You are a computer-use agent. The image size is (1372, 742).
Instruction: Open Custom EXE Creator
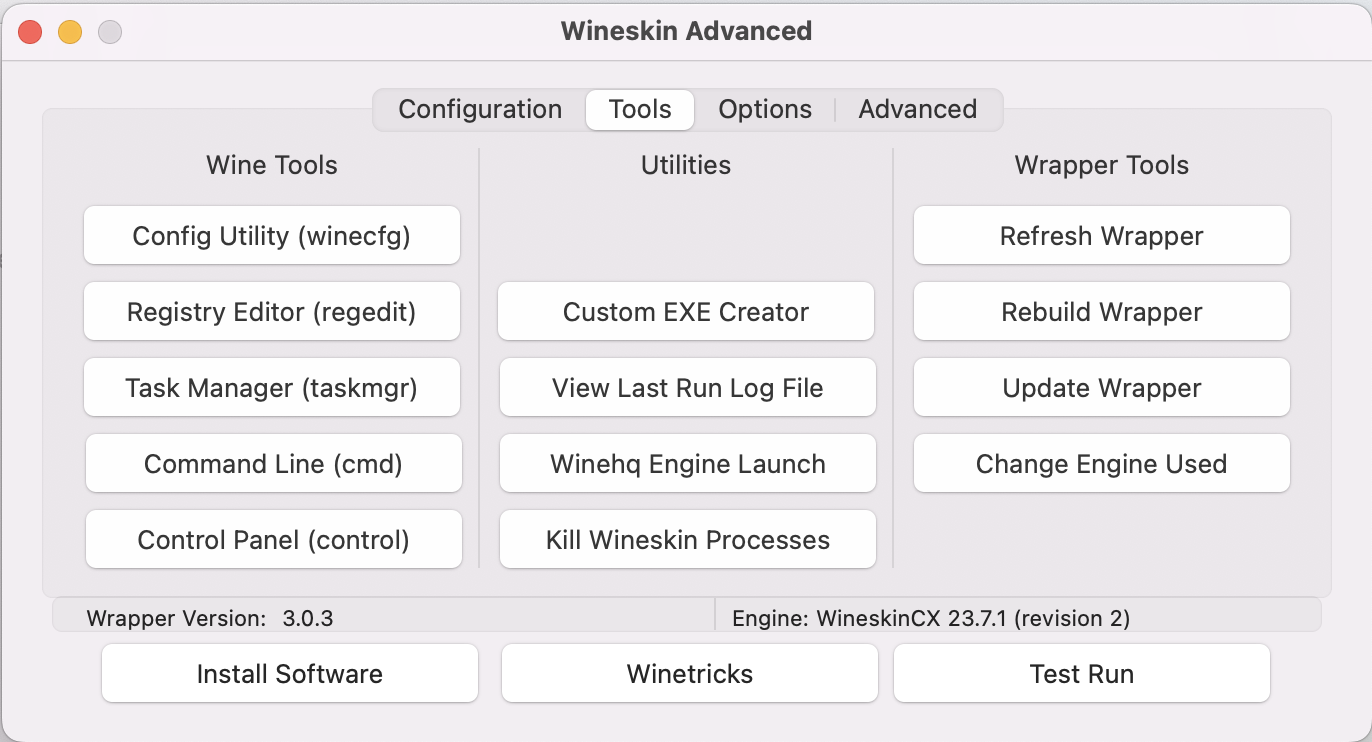tap(686, 312)
